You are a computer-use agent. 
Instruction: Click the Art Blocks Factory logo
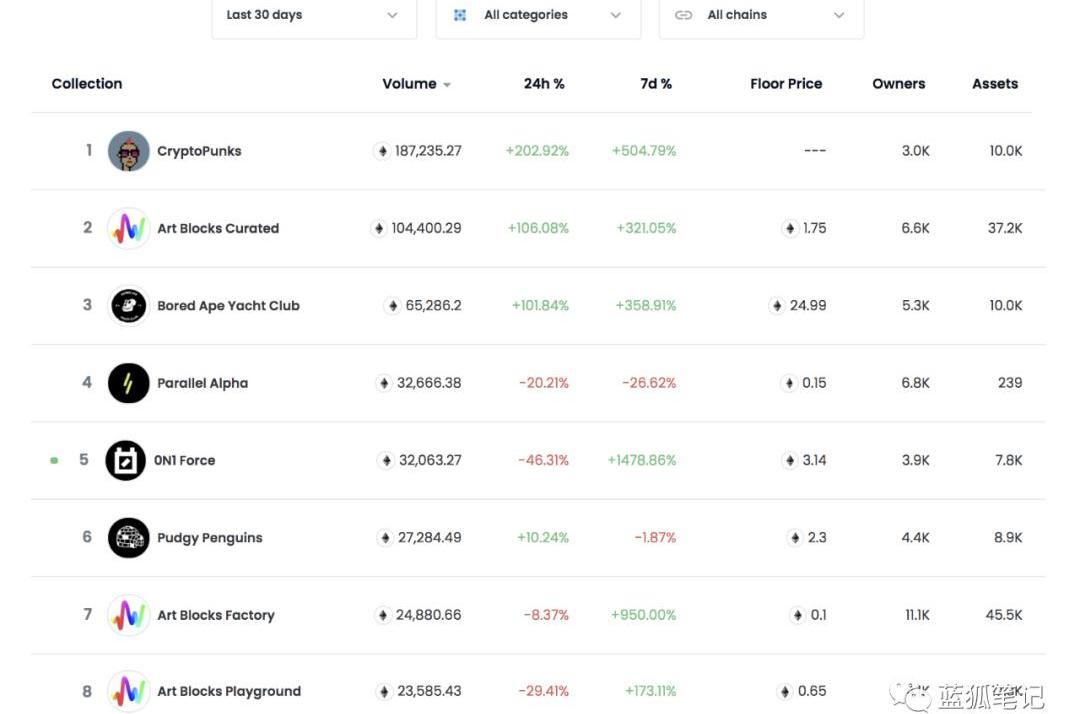click(x=128, y=615)
